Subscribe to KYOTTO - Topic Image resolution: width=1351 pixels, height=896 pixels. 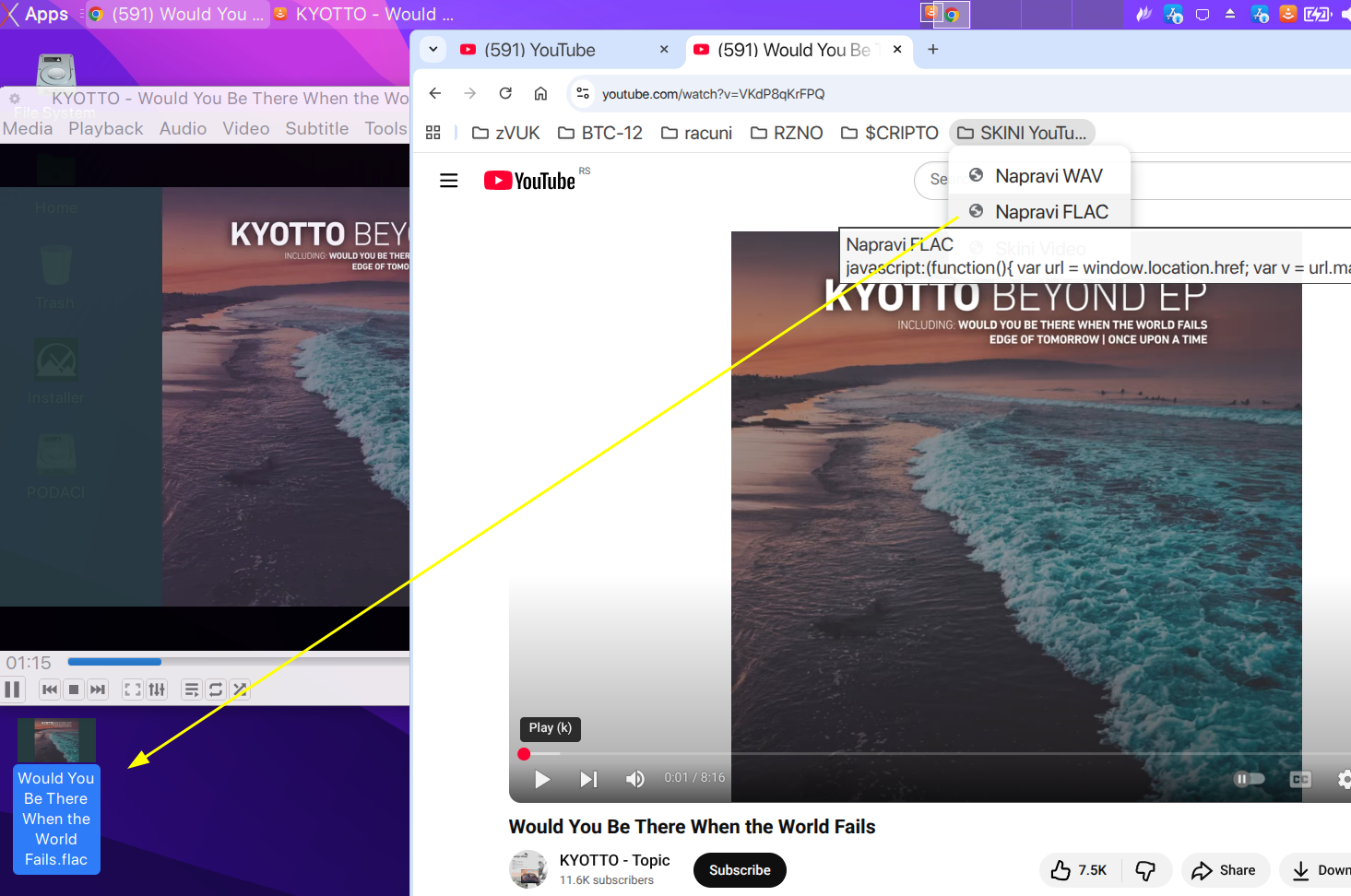click(740, 870)
